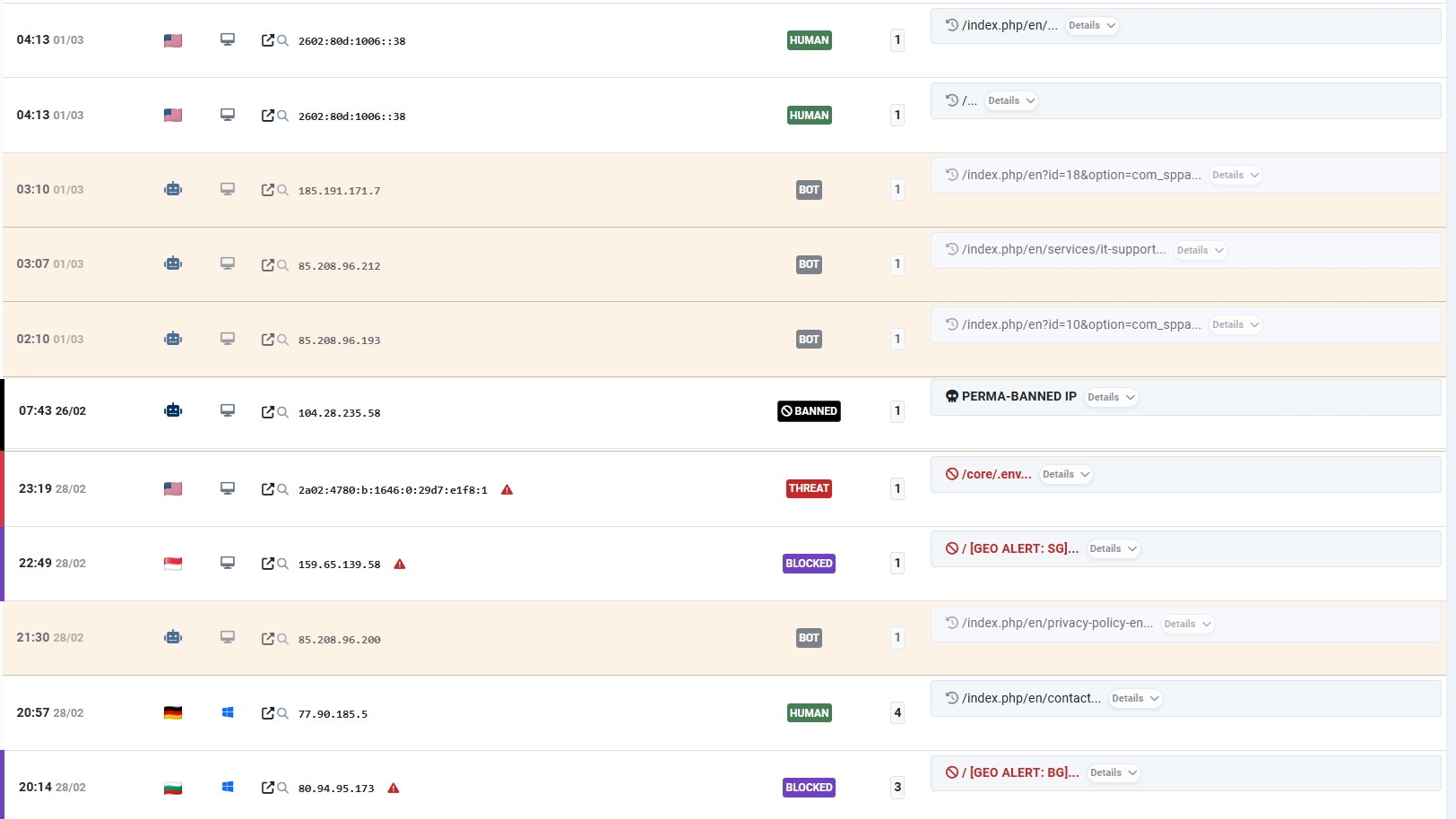
Task: Click the /index.php/en/services/it-support link
Action: (1063, 249)
